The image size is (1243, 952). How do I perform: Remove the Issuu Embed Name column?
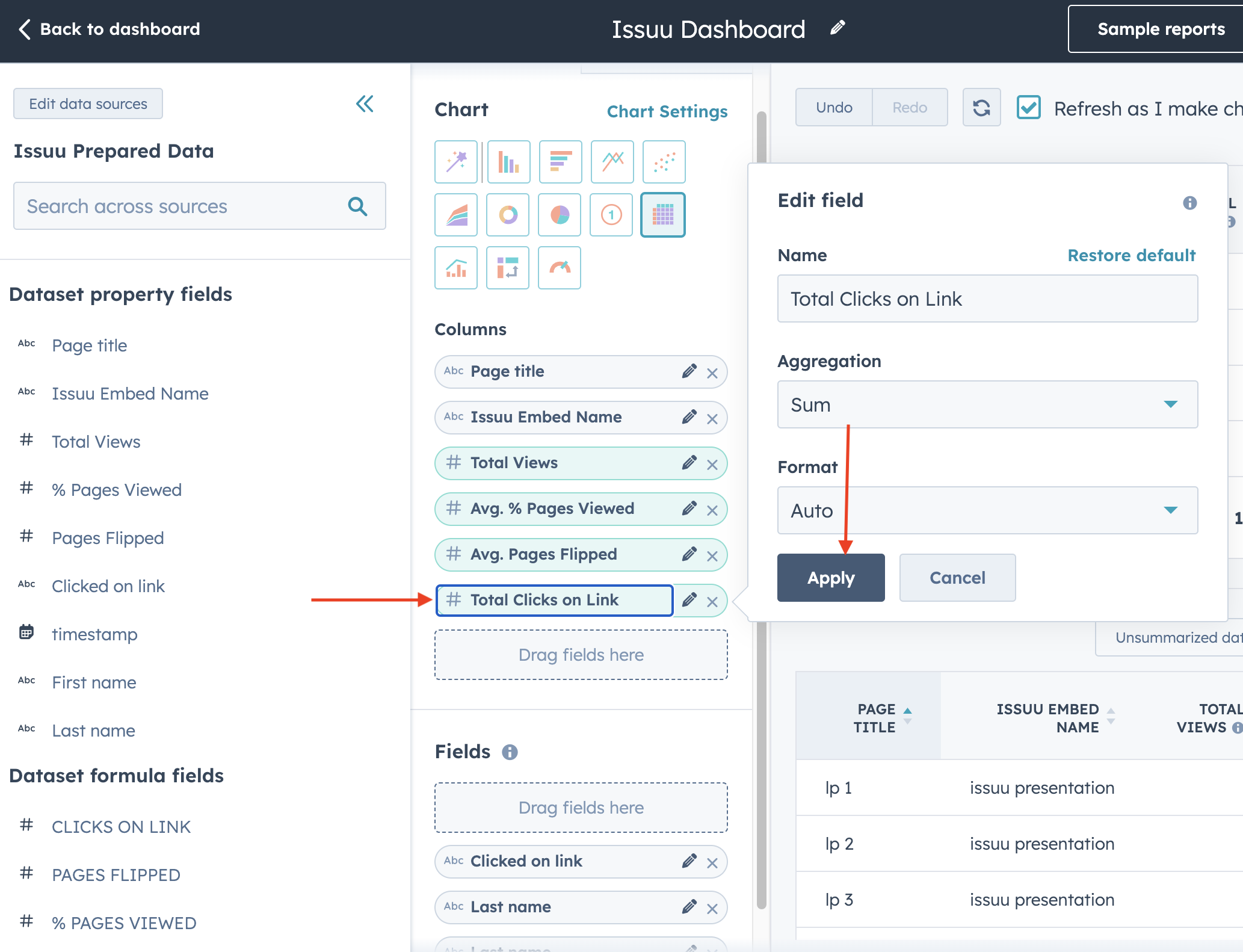click(x=712, y=419)
